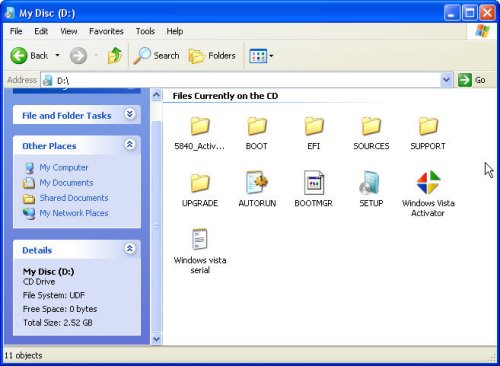Click the Free Space: 0 bytes text
500x366 pixels.
60,309
